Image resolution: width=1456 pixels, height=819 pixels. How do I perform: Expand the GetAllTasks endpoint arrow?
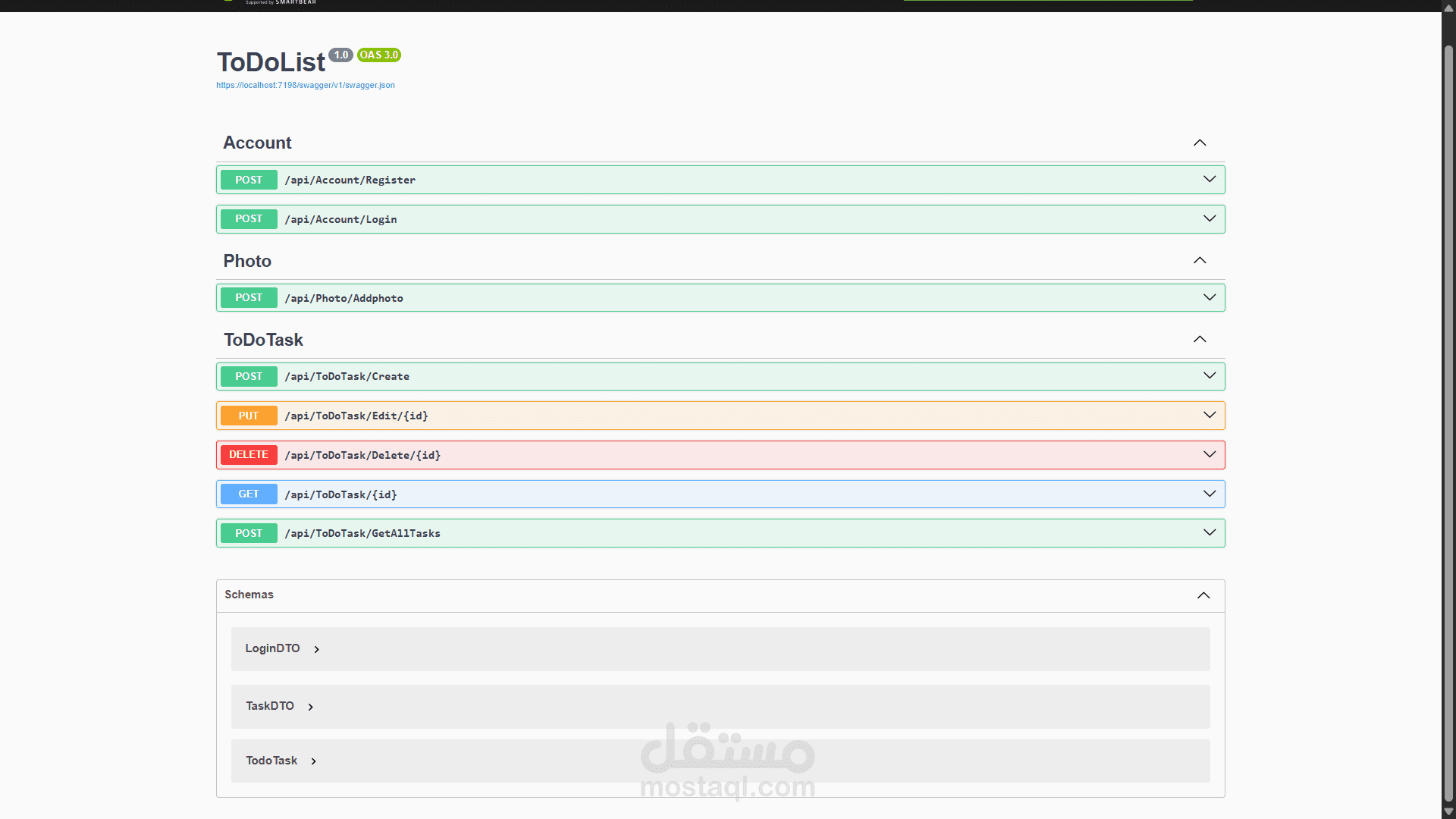coord(1210,533)
